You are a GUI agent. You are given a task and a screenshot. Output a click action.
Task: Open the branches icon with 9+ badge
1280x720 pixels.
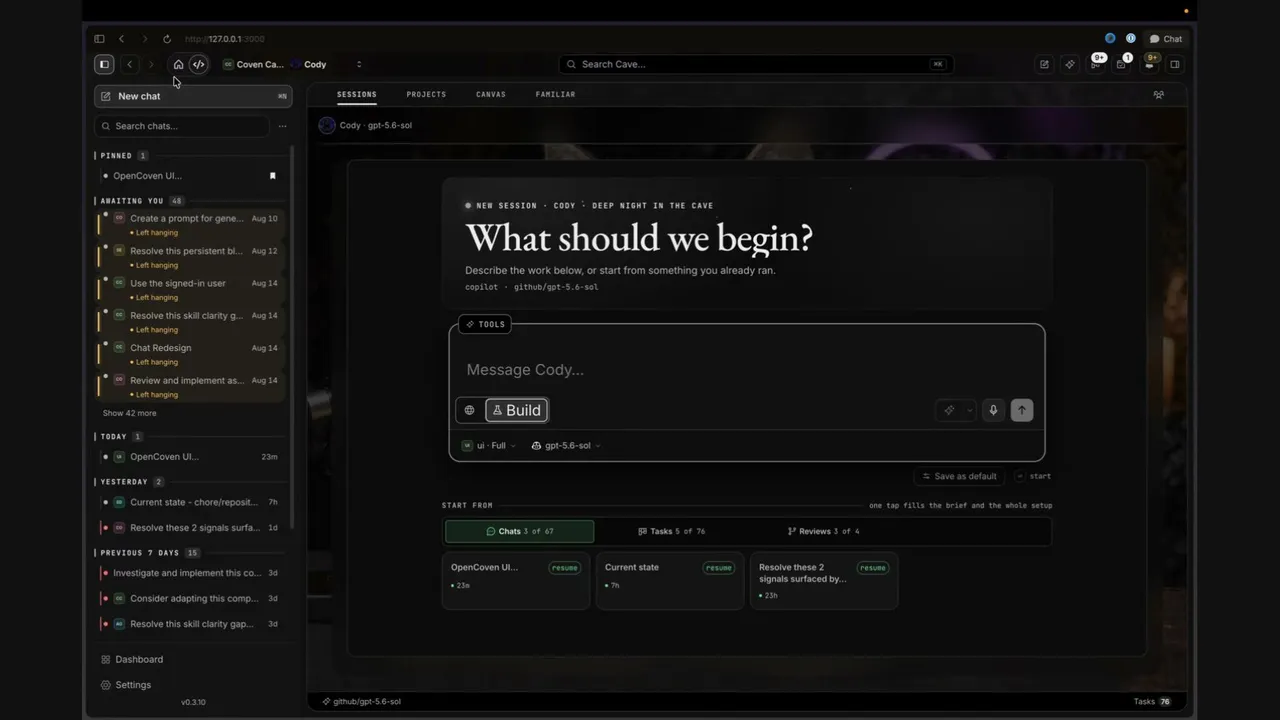pyautogui.click(x=1097, y=63)
